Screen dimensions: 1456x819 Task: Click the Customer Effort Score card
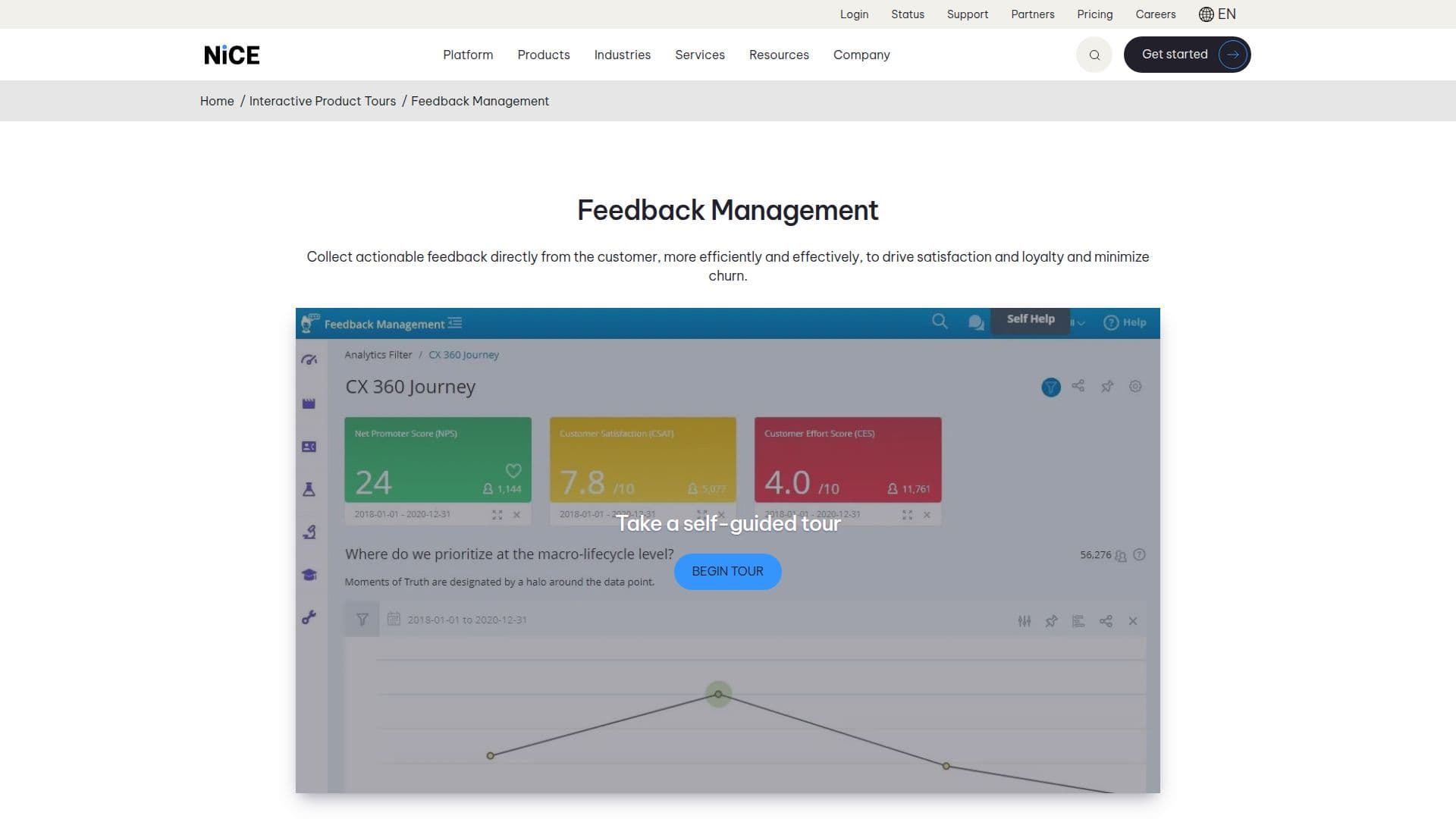click(848, 460)
